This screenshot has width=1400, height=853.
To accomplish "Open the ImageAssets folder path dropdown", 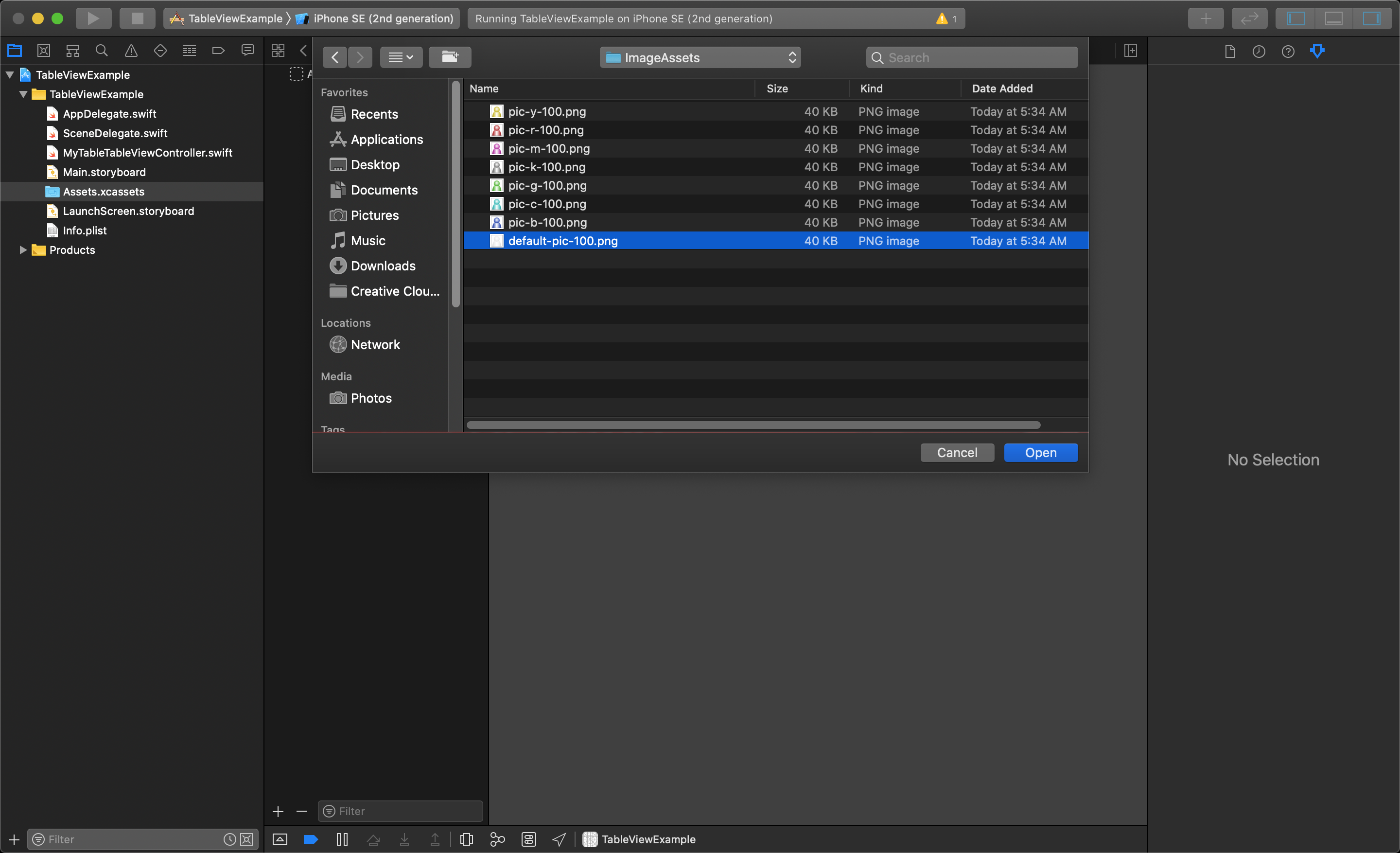I will 700,57.
